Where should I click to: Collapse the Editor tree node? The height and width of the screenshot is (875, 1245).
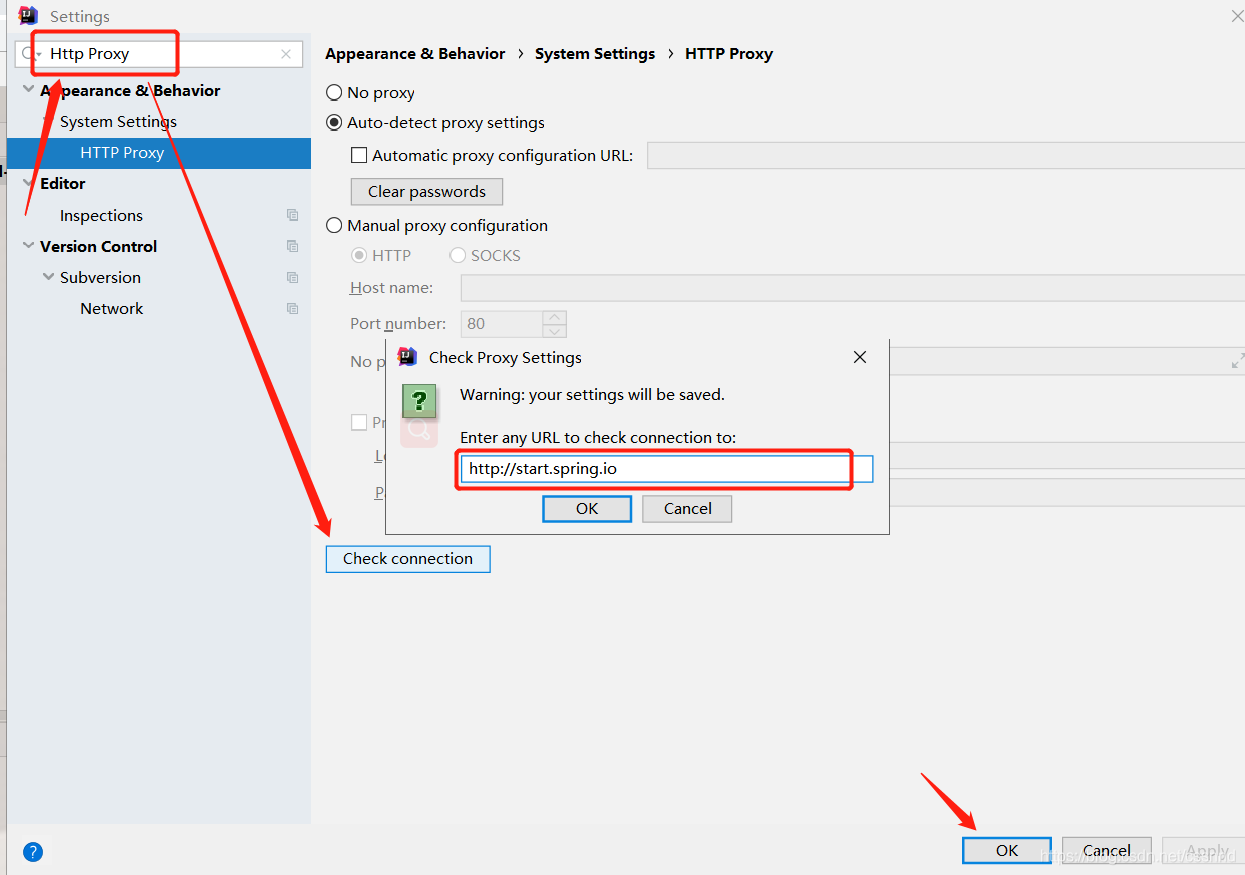28,183
